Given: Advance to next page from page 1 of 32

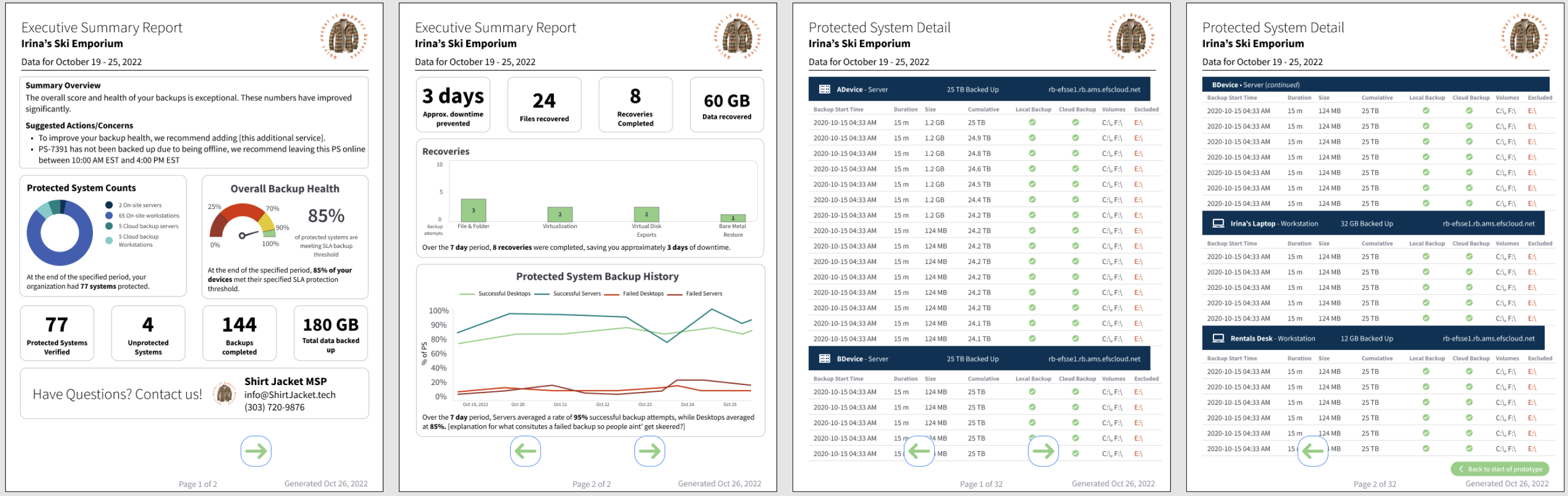Looking at the screenshot, I should coord(1043,451).
